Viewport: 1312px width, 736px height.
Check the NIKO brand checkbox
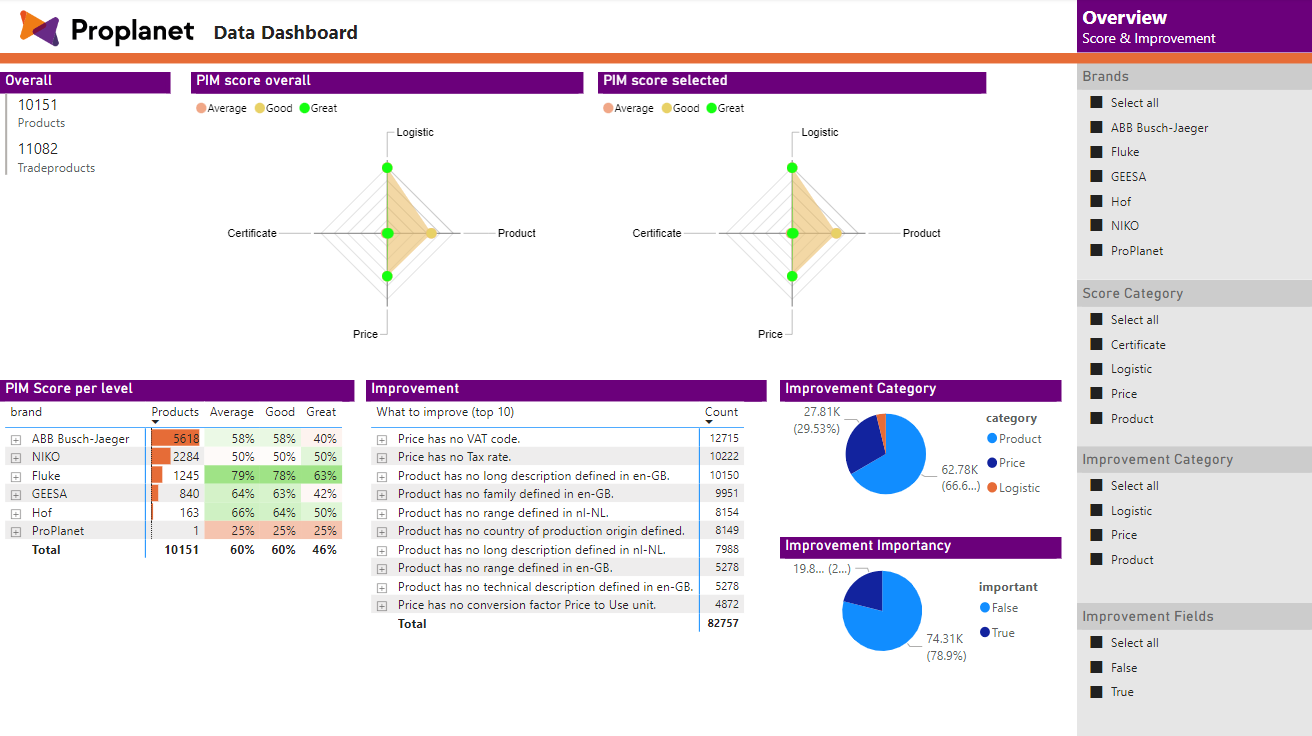click(1096, 226)
